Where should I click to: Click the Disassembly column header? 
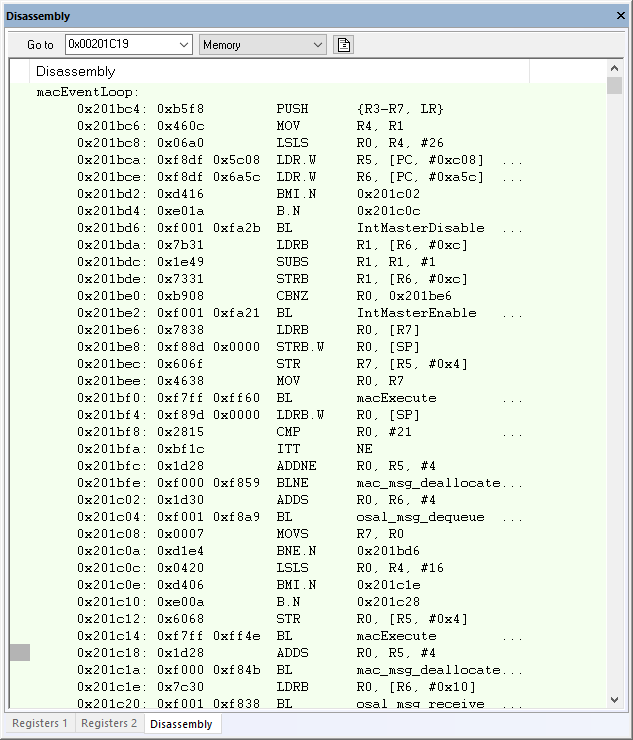tap(76, 72)
